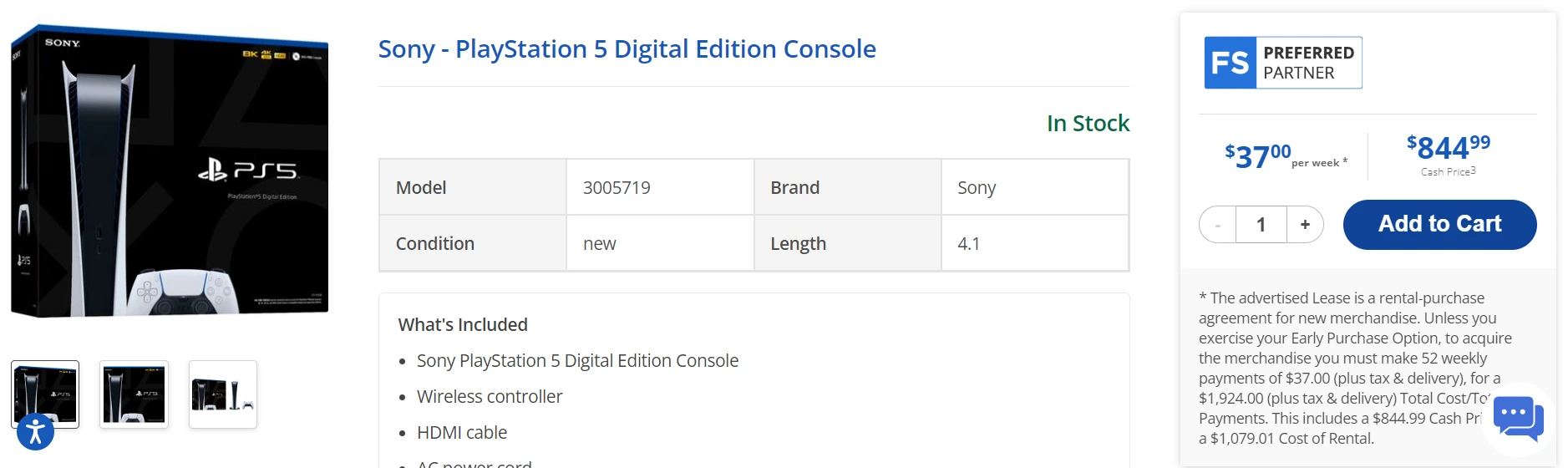1568x468 pixels.
Task: Add the PlayStation 5 to cart
Action: pyautogui.click(x=1439, y=225)
